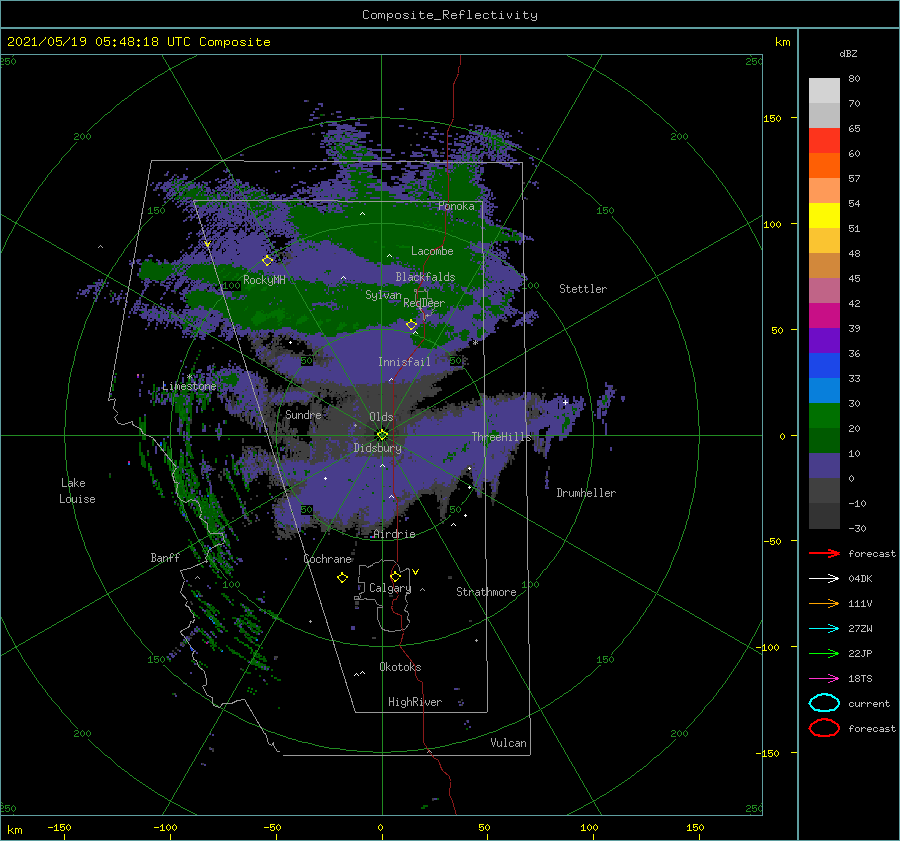Click the RedDeer city label

424,303
